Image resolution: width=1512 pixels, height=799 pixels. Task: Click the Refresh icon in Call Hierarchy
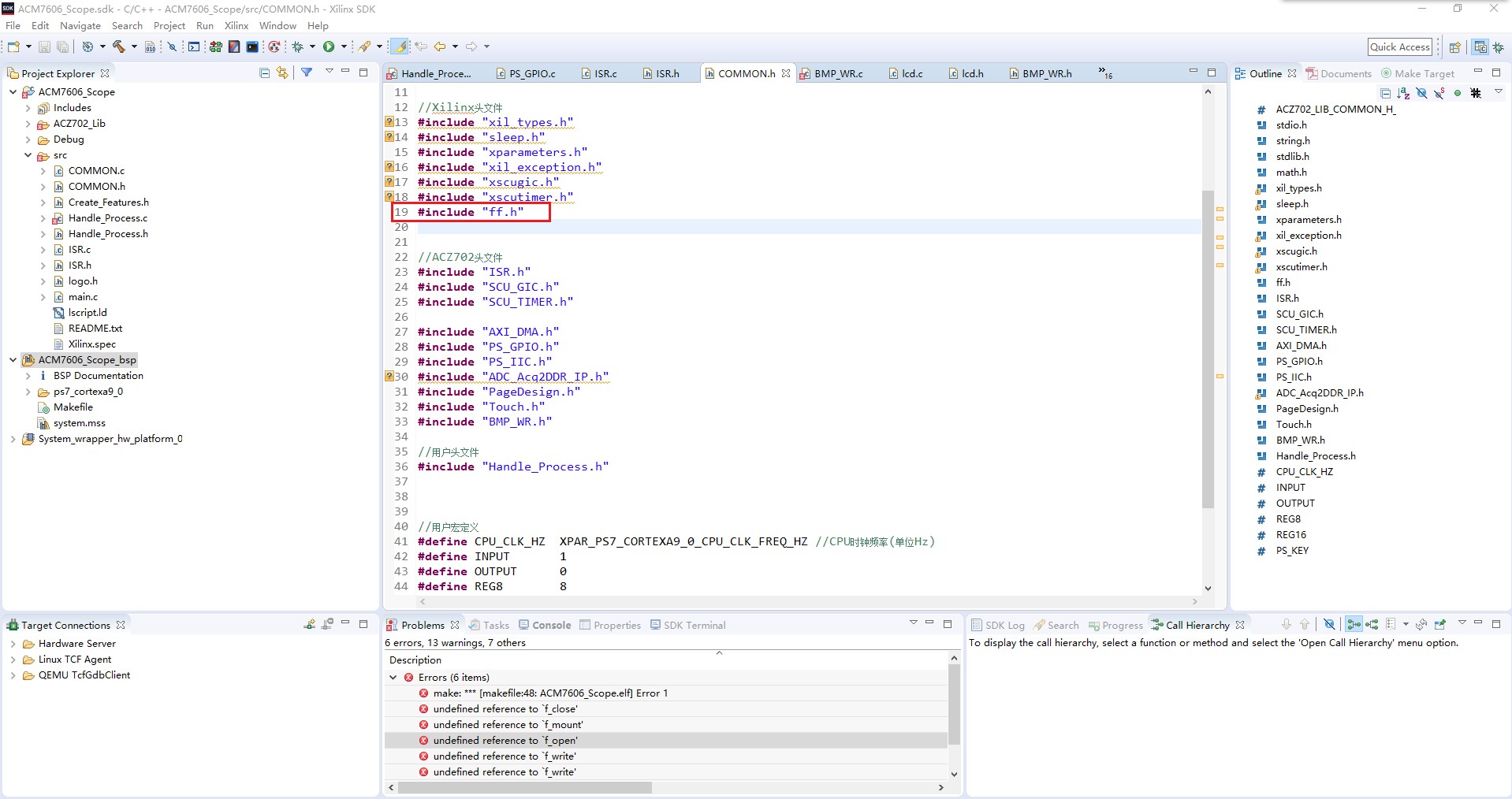tap(1421, 624)
